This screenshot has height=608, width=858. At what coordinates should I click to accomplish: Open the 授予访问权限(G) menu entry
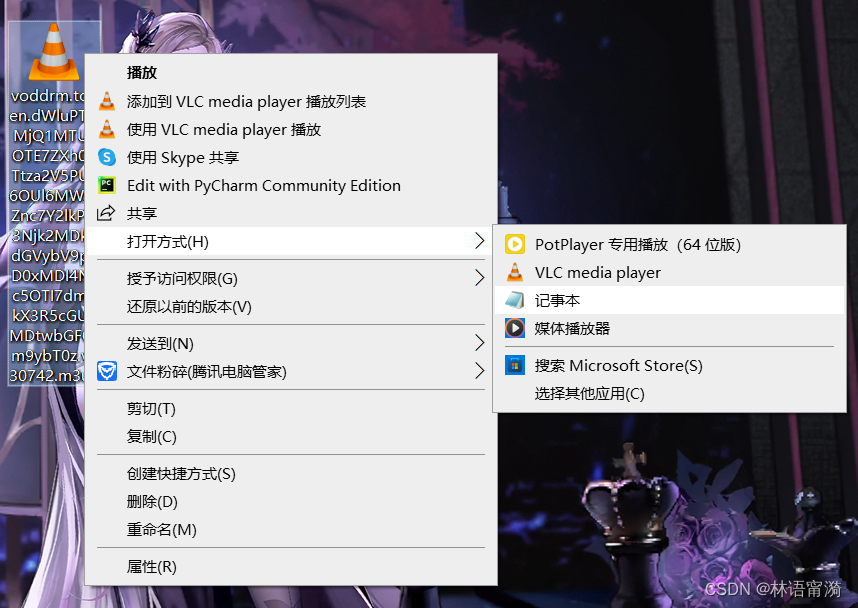(x=292, y=279)
